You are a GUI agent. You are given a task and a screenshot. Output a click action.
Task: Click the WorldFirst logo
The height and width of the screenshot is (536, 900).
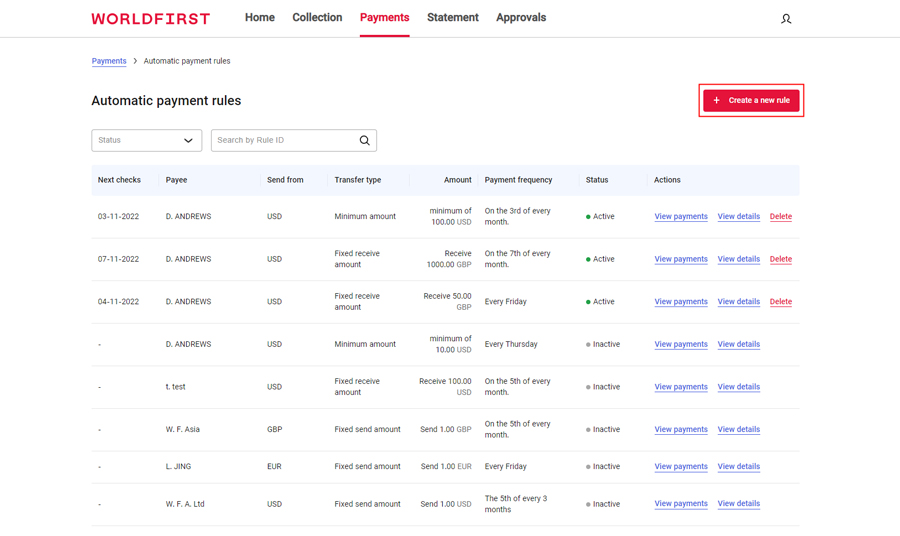[151, 19]
